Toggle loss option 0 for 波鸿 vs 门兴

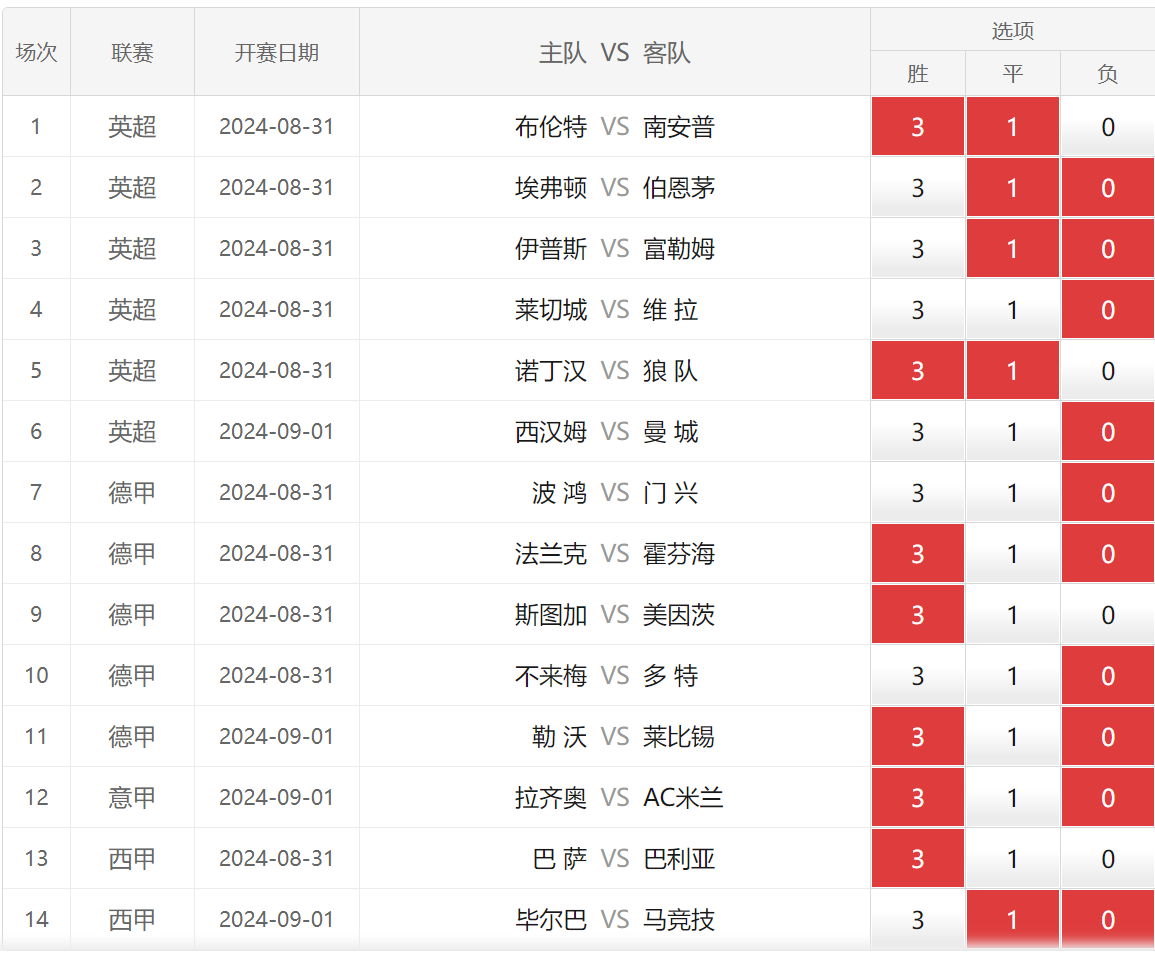coord(1108,492)
